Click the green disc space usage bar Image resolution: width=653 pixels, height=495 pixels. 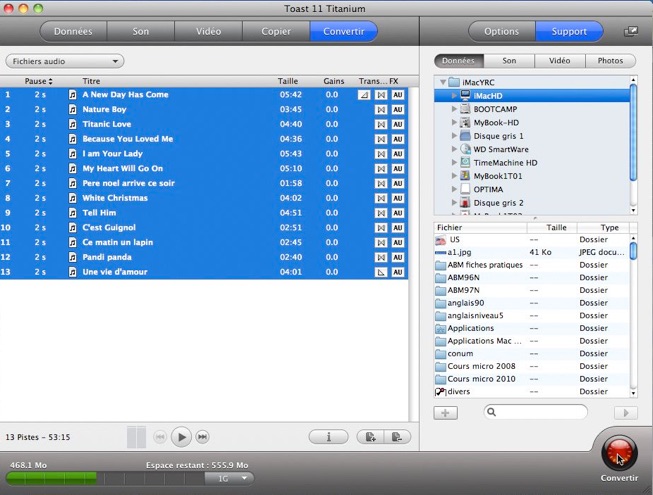coord(52,478)
